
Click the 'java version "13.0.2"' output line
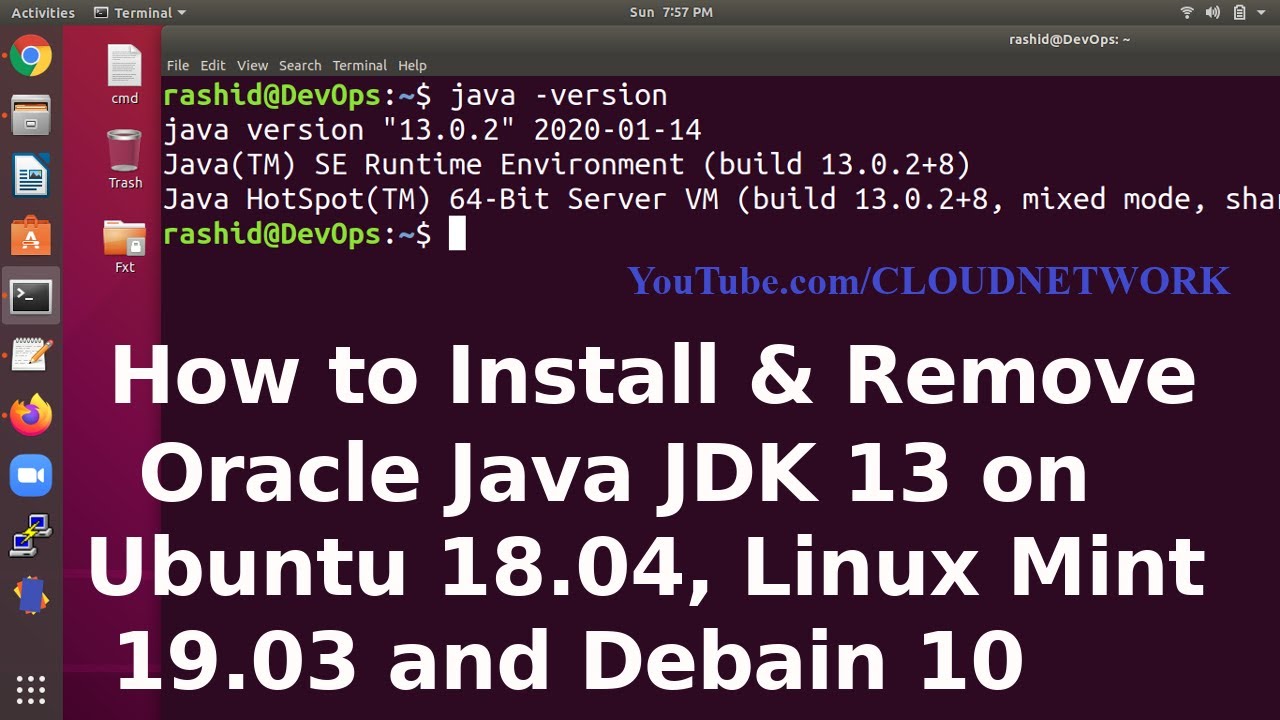(433, 131)
